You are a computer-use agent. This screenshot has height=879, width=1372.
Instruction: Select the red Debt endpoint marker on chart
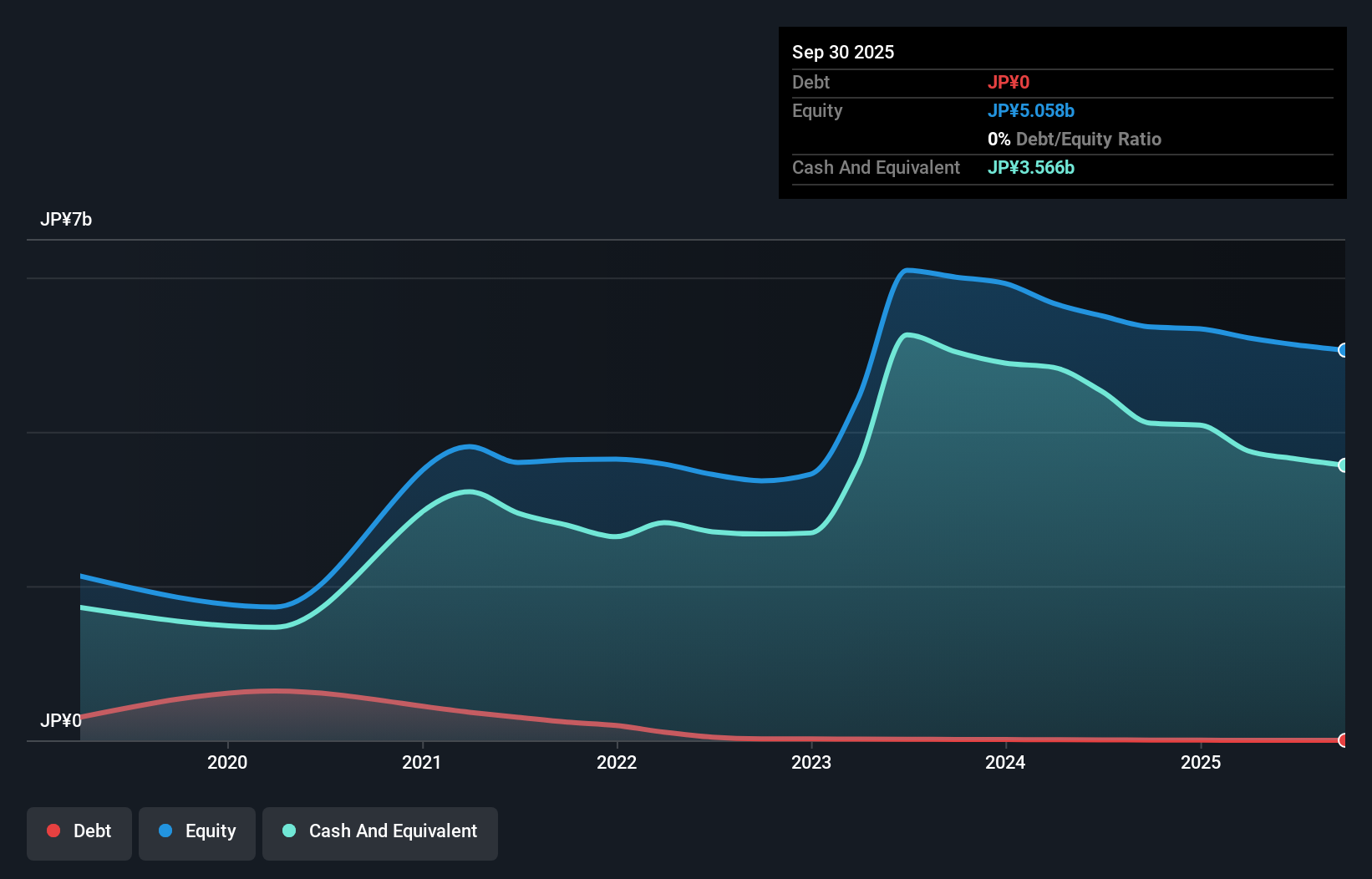click(x=1343, y=740)
